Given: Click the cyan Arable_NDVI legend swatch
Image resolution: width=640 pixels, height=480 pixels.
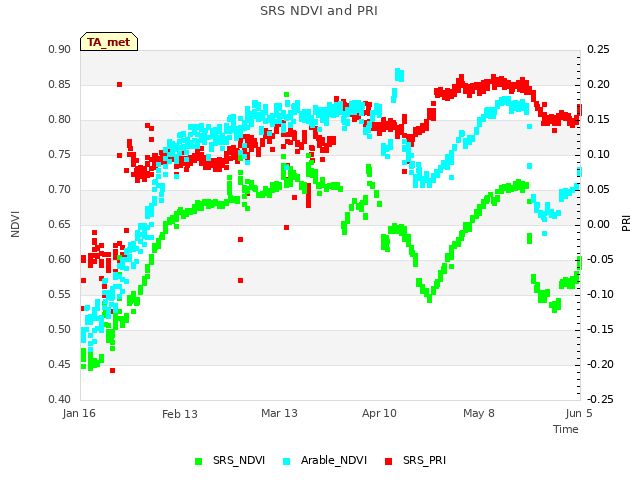Looking at the screenshot, I should (287, 461).
